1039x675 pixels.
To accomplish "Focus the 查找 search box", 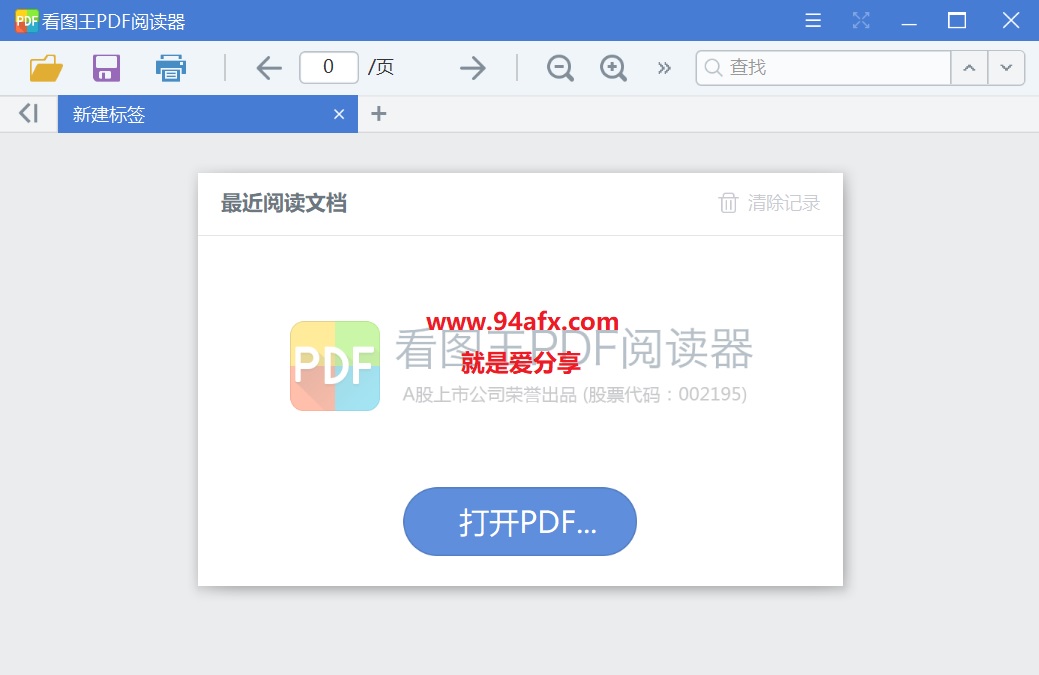I will coord(824,68).
